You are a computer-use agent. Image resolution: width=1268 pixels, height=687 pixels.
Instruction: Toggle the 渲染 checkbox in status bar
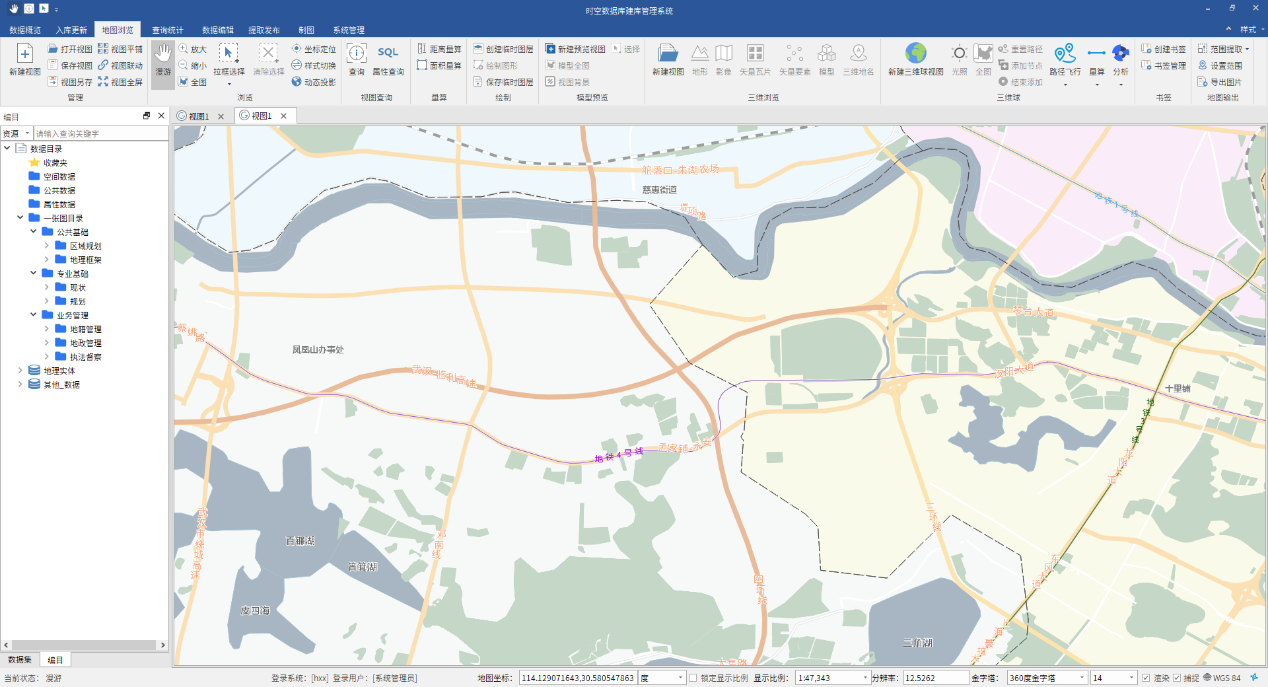click(1146, 678)
